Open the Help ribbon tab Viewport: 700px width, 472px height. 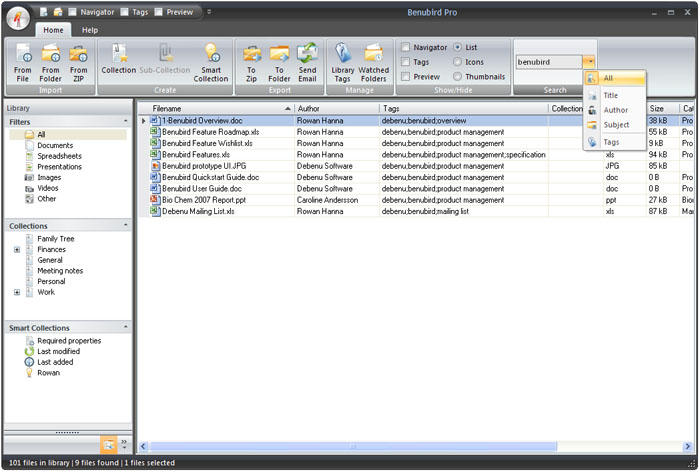click(x=90, y=30)
